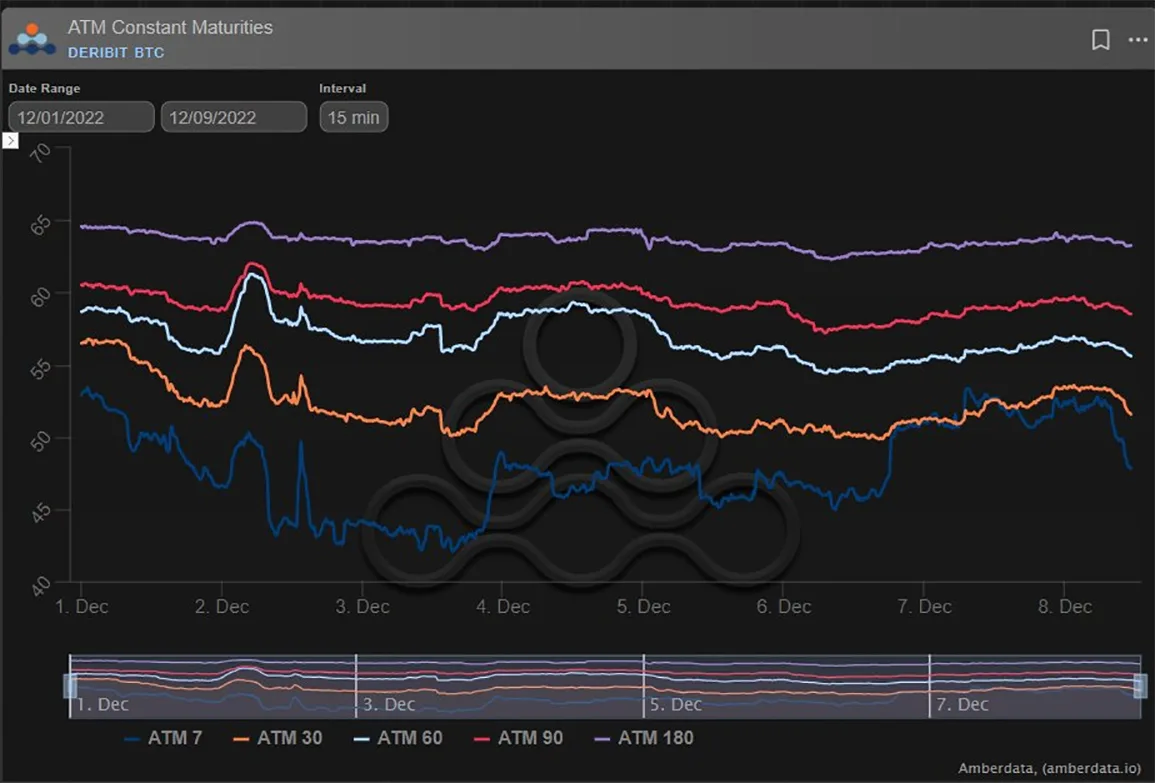Expand the collapsed side panel arrow
This screenshot has width=1155, height=783.
tap(10, 140)
